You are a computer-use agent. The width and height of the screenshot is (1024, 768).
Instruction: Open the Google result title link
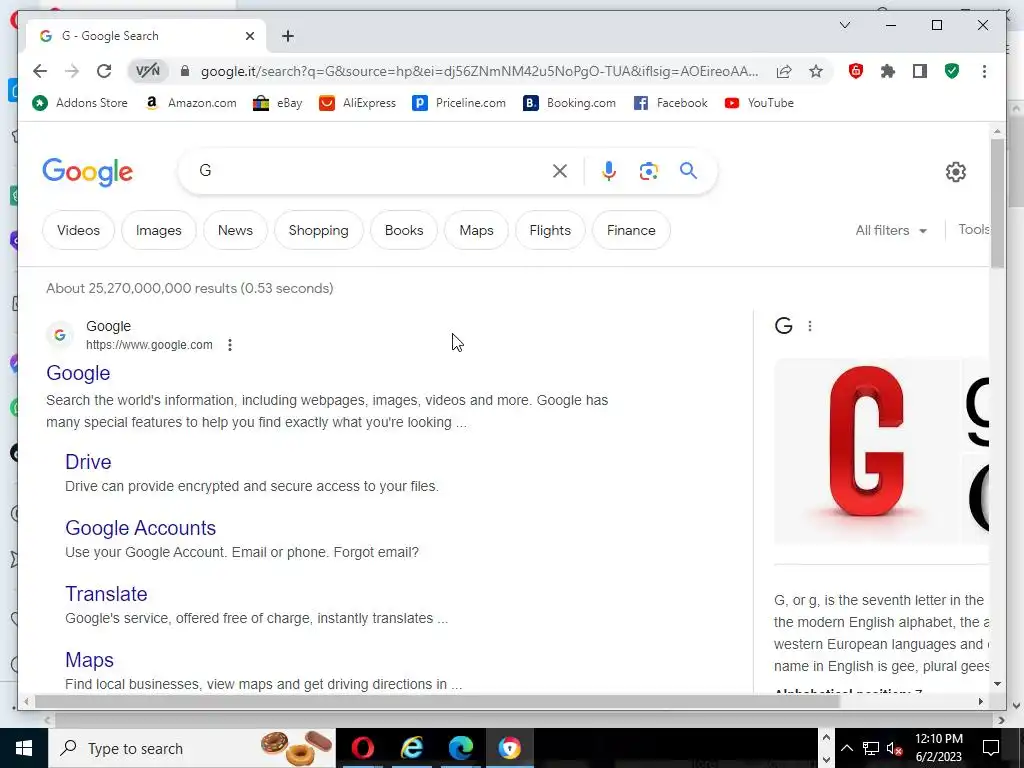coord(78,373)
